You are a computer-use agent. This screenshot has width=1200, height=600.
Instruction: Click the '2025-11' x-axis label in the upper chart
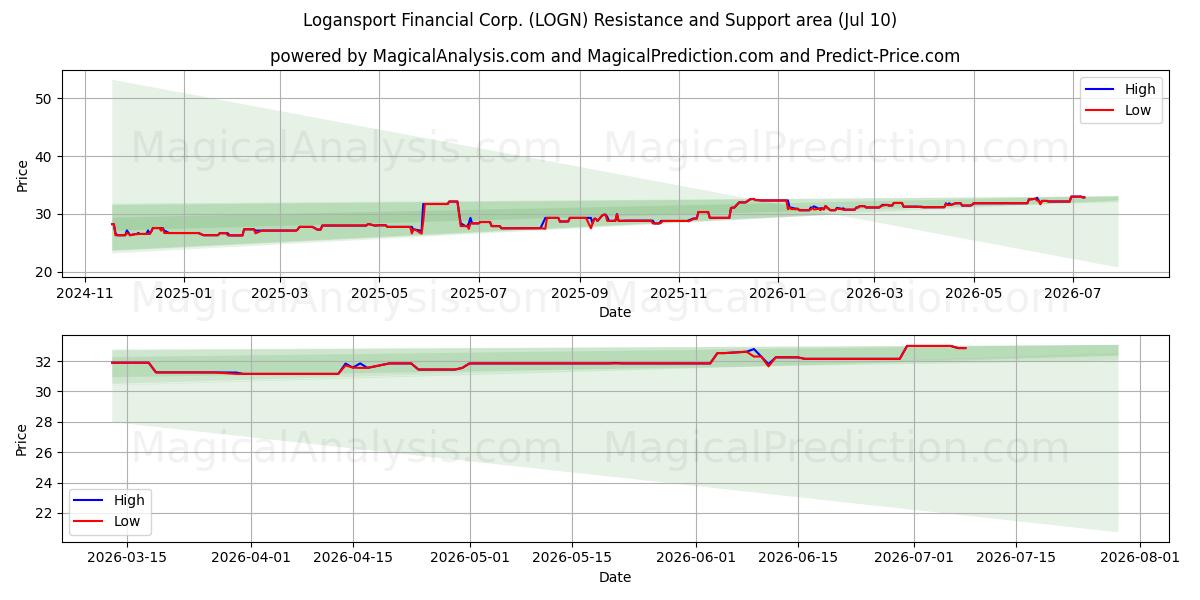click(679, 294)
